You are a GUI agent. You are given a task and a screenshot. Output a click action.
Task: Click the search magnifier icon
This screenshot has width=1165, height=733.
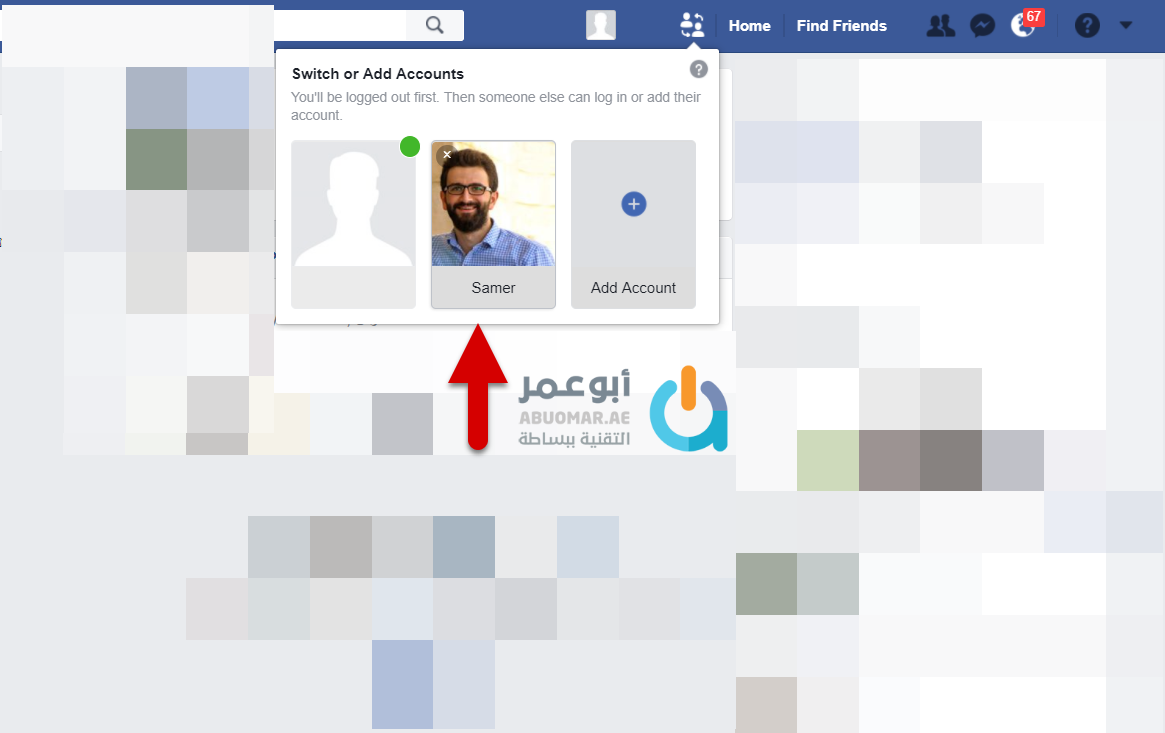(x=435, y=25)
